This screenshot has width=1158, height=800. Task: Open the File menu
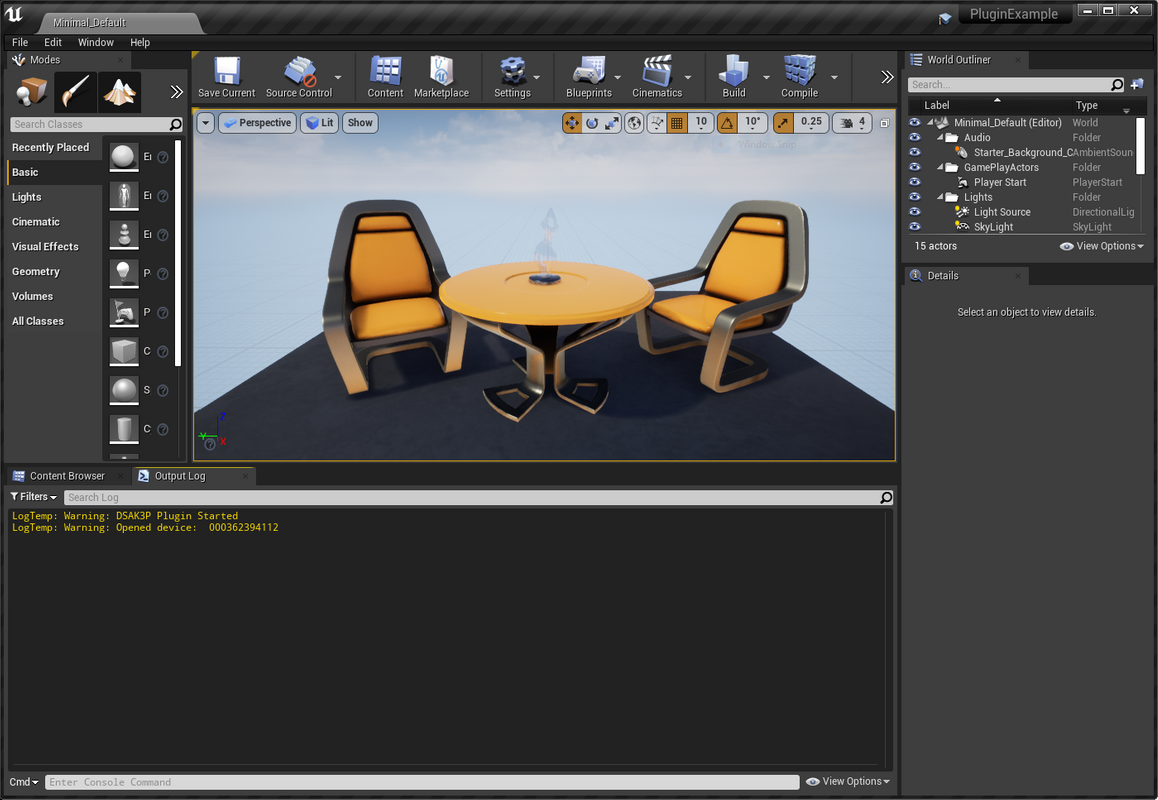coord(20,42)
